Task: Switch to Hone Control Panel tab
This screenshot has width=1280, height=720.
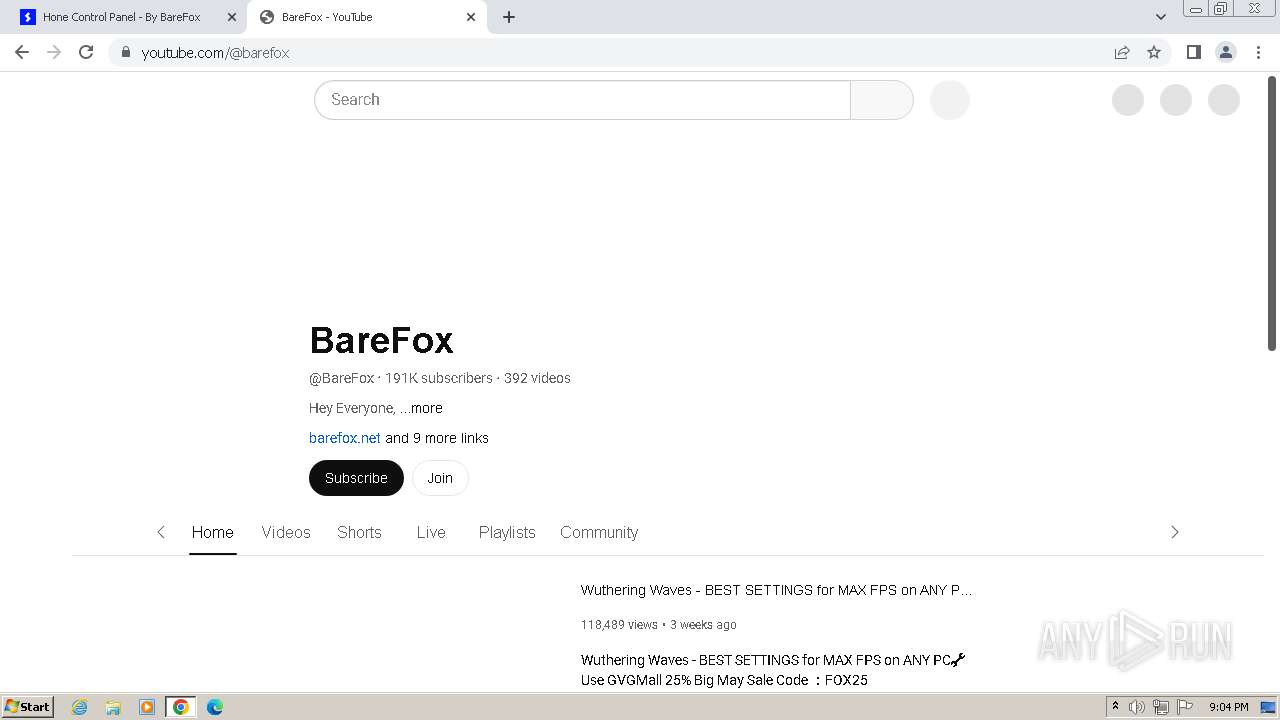Action: click(x=121, y=17)
